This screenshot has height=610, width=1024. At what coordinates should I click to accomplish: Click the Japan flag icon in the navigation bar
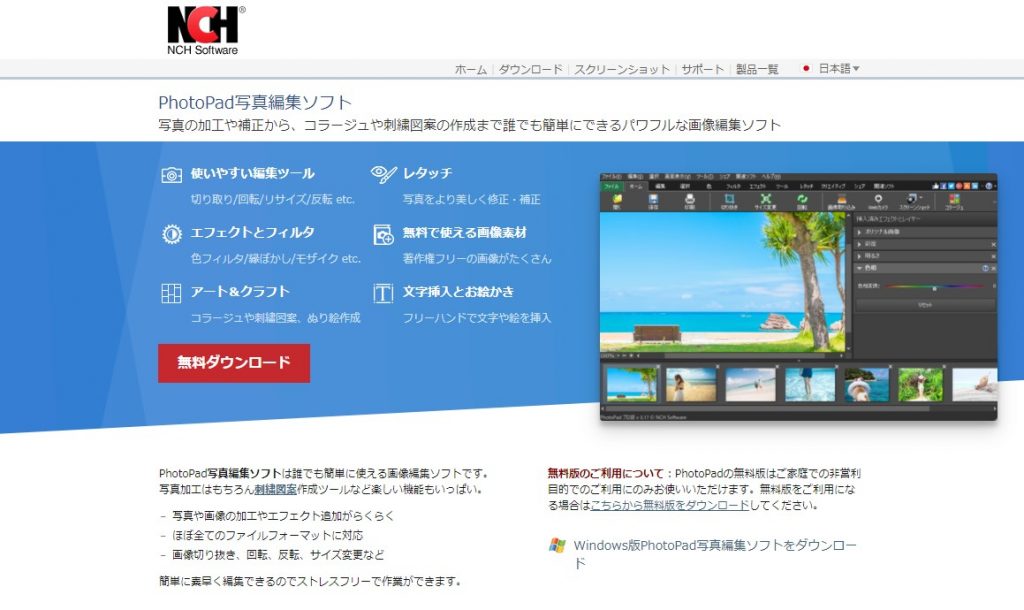click(806, 68)
